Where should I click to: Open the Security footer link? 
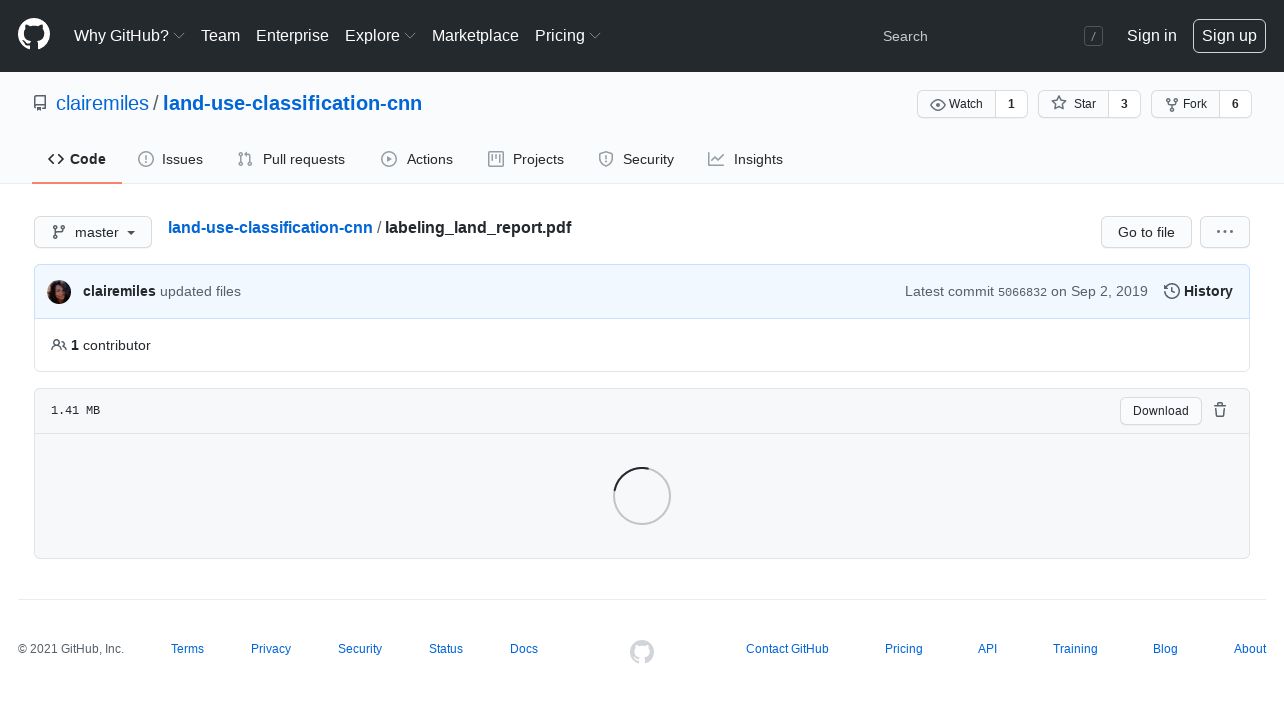tap(360, 649)
